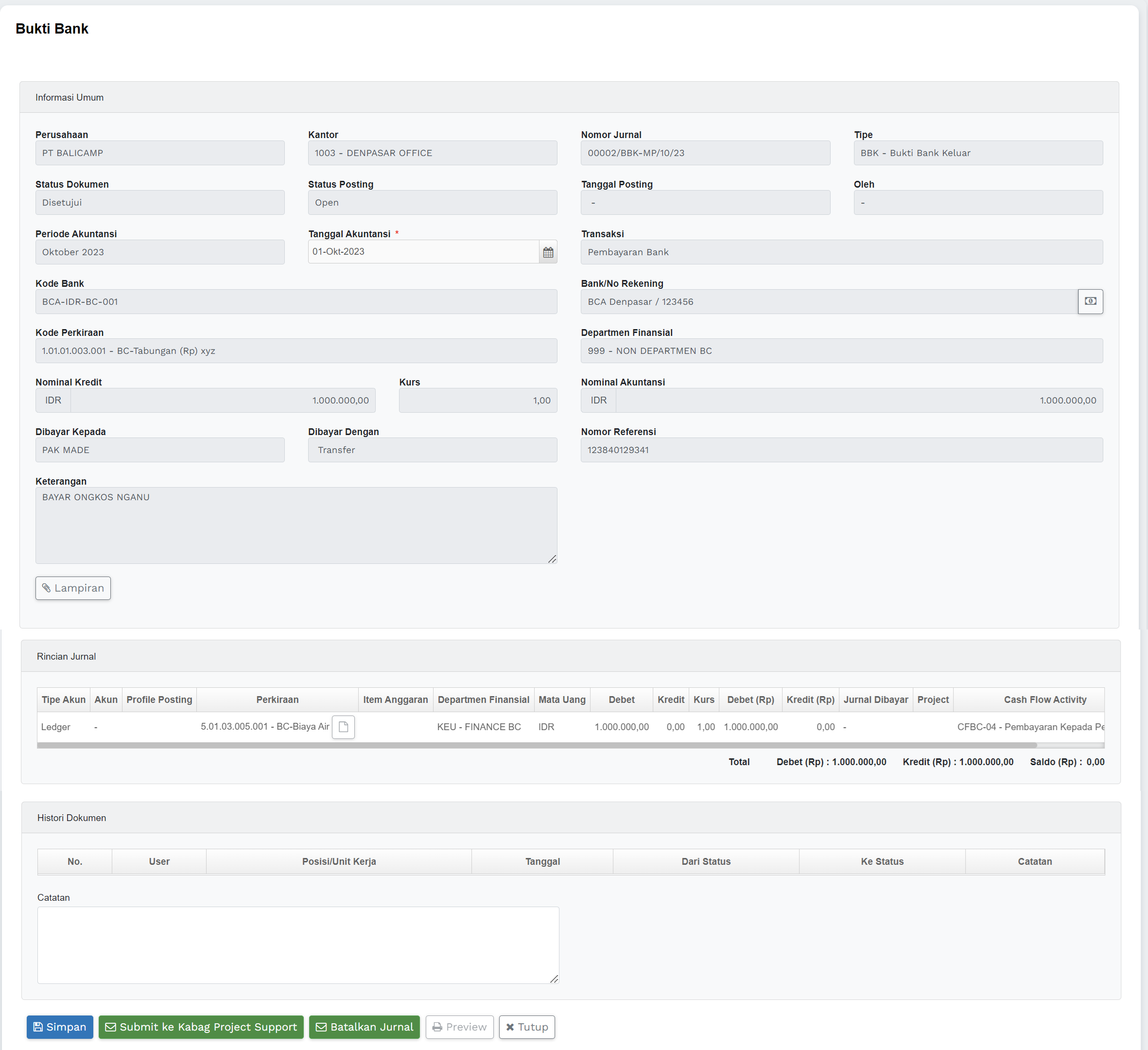Open the document icon beside BC-Biaya Air
1148x1050 pixels.
click(x=343, y=727)
